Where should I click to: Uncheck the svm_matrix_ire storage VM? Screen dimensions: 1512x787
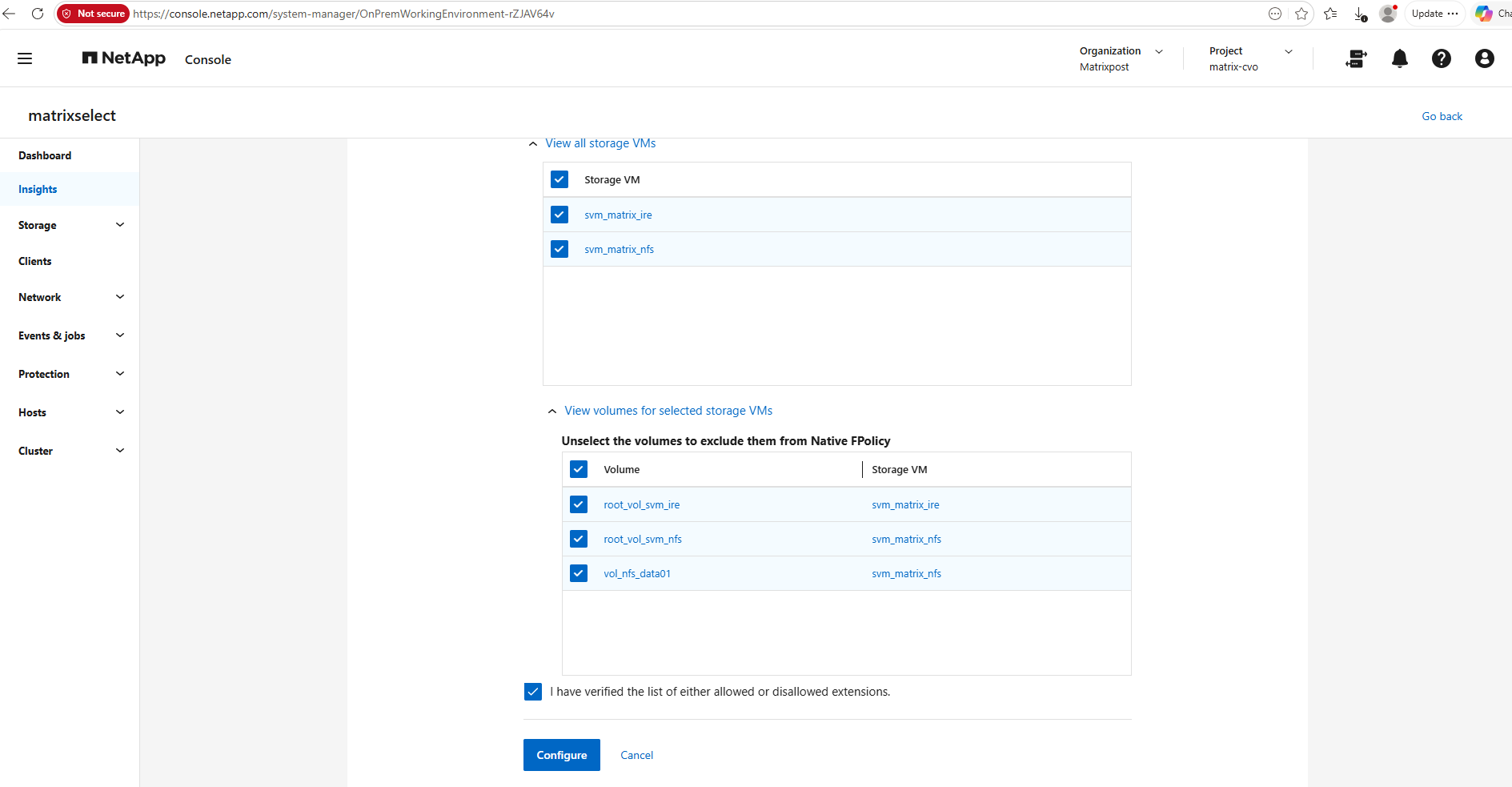[x=559, y=215]
